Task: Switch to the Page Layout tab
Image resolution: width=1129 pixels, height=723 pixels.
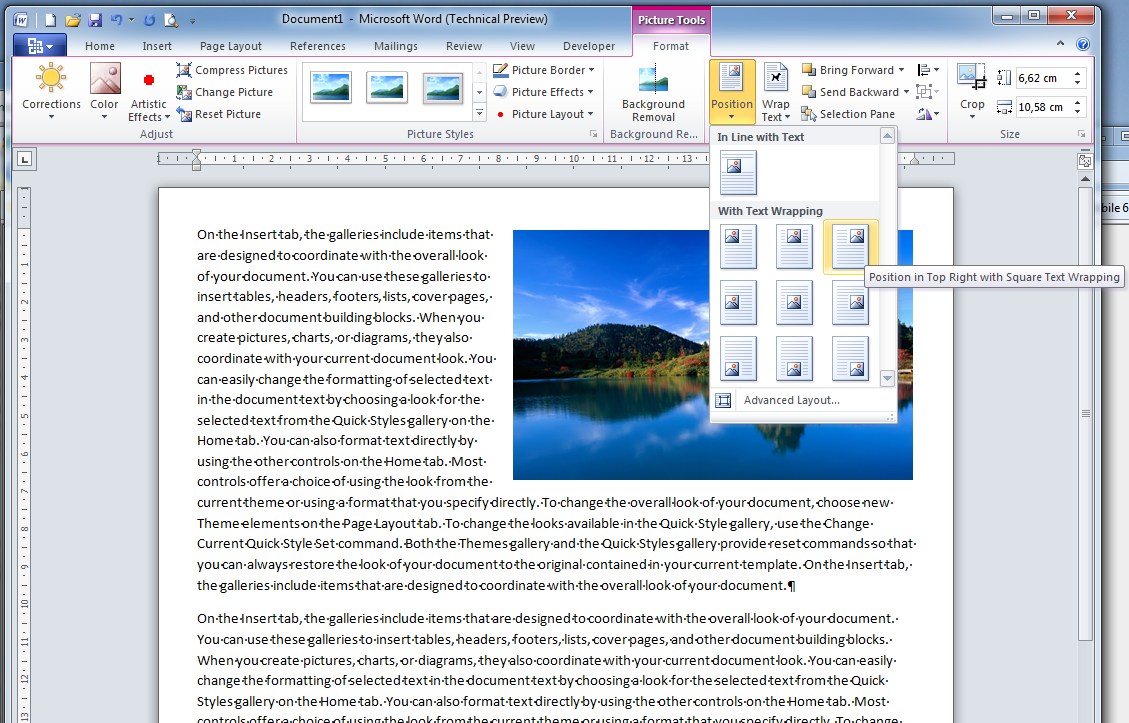Action: 230,46
